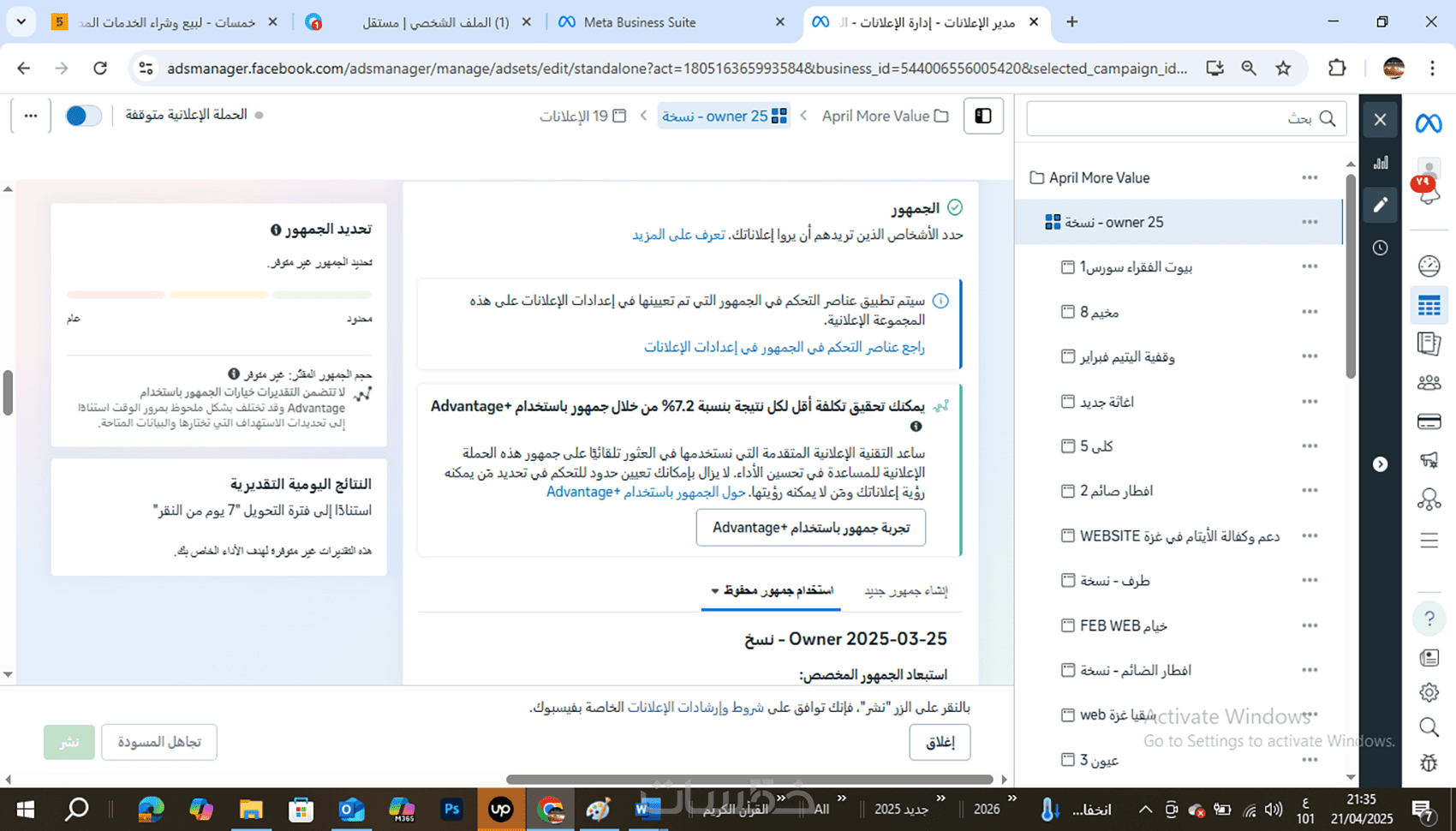
Task: Open the saved audience dropdown tab
Action: tap(772, 590)
